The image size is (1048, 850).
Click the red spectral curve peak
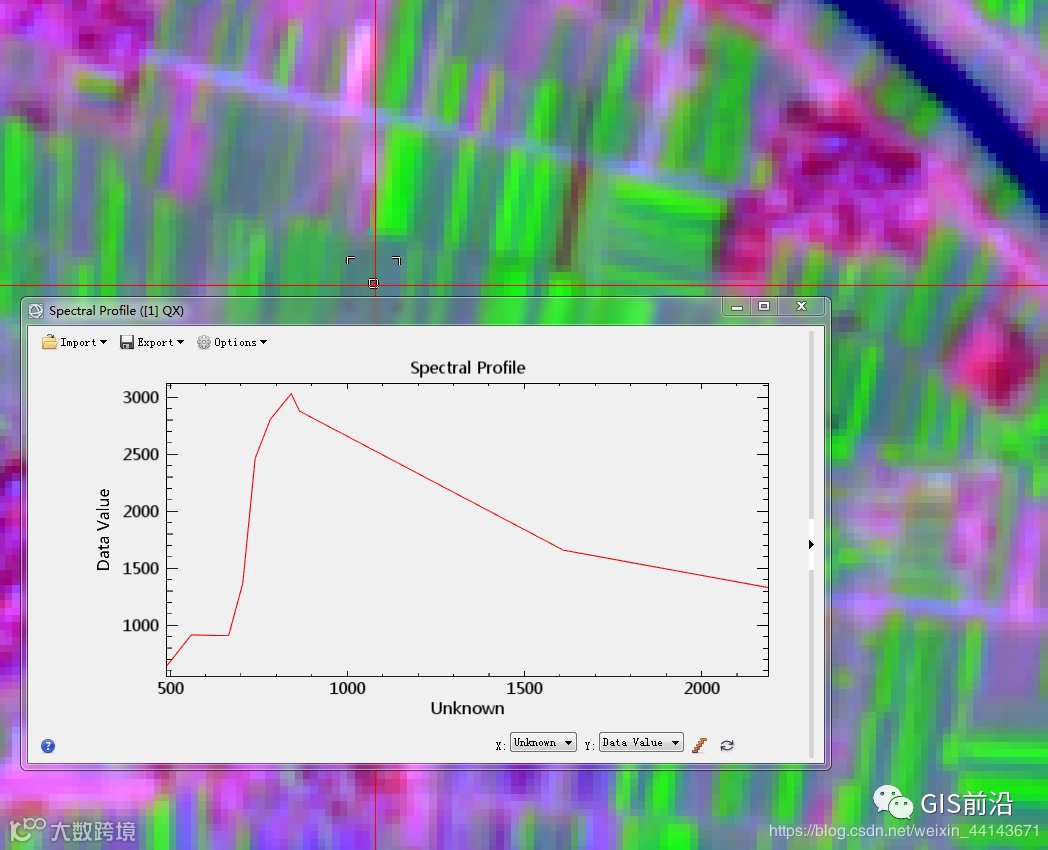point(291,394)
